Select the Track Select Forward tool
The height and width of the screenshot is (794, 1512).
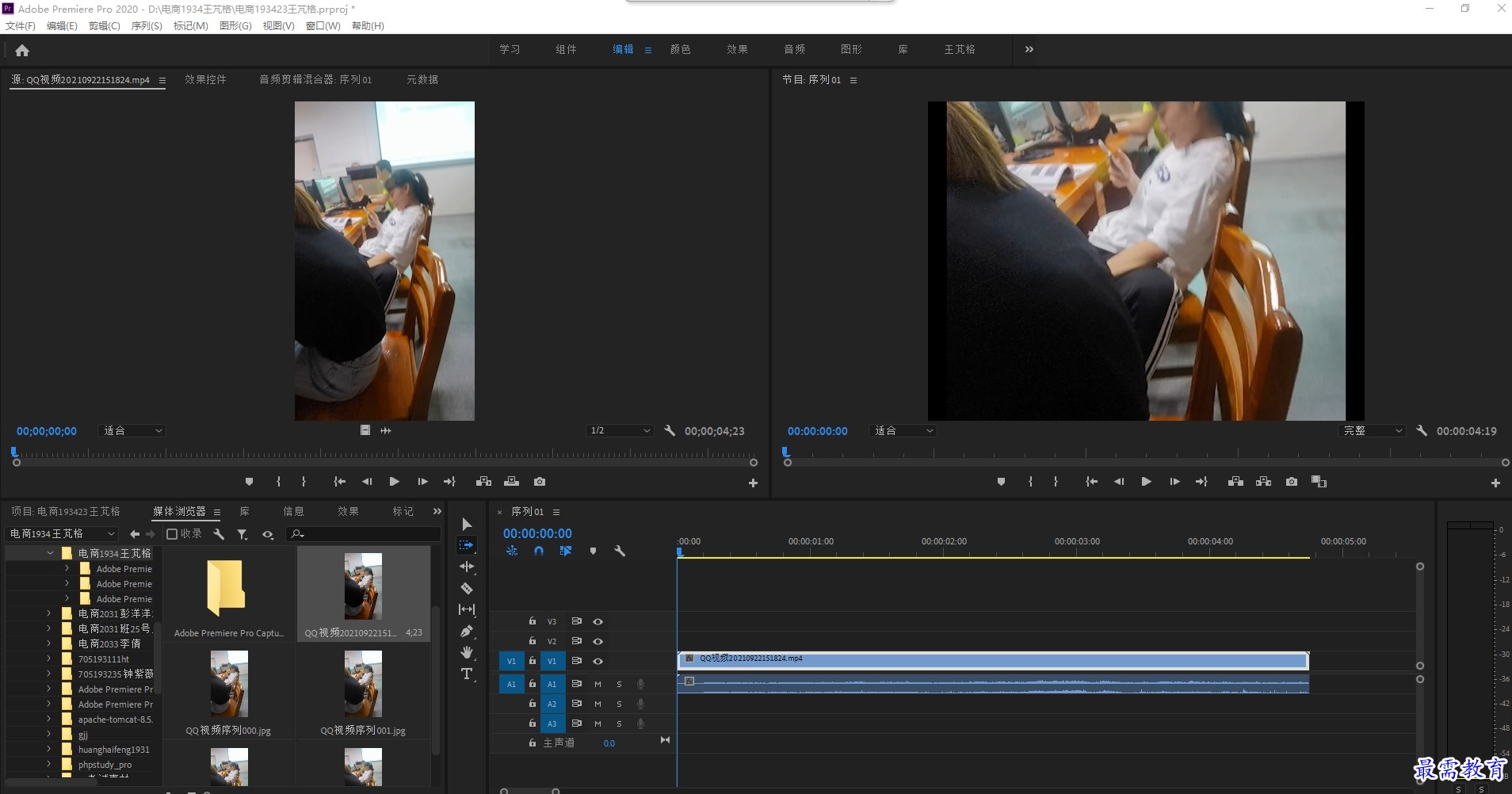click(467, 545)
